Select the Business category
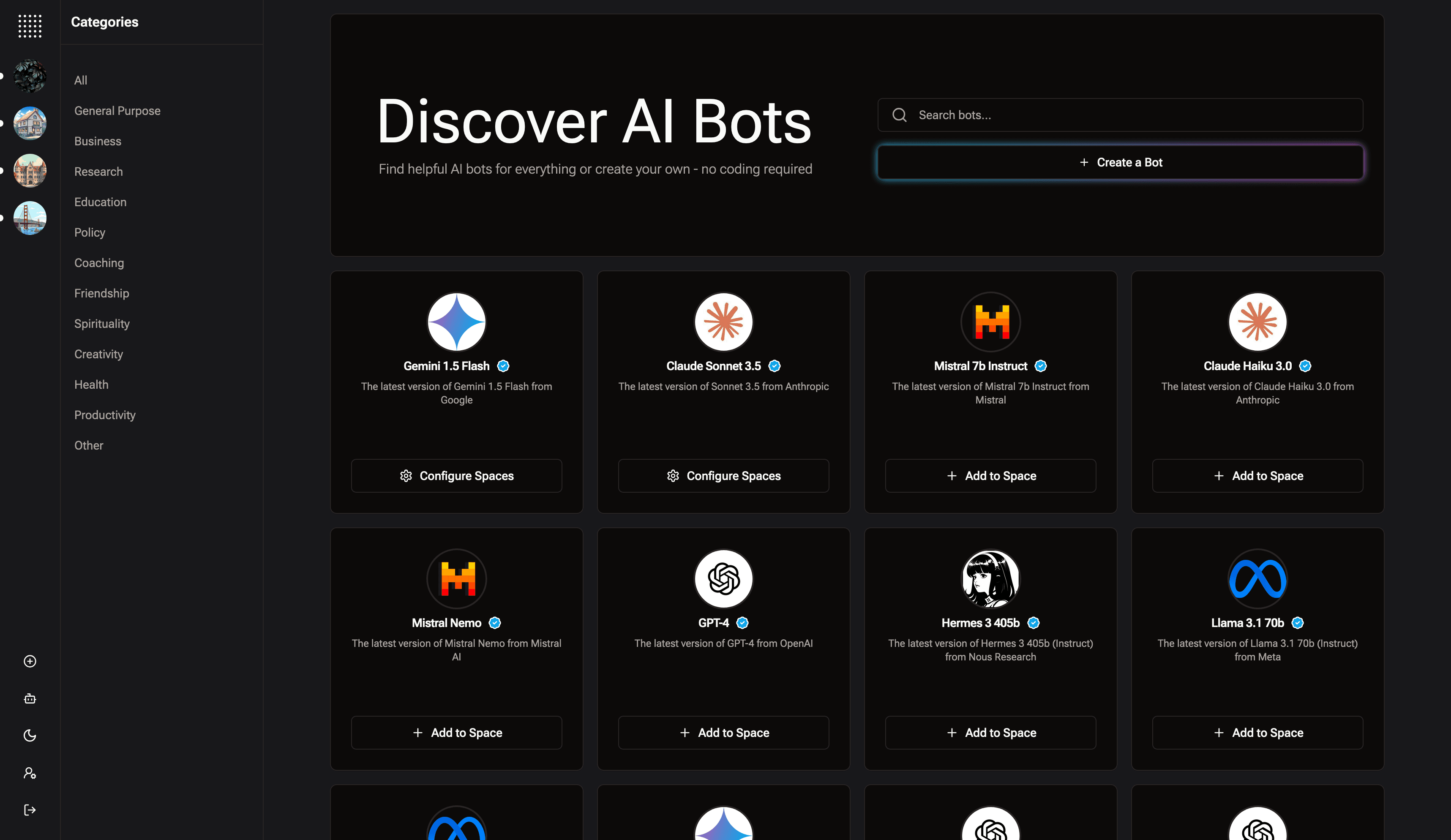This screenshot has height=840, width=1451. (98, 142)
